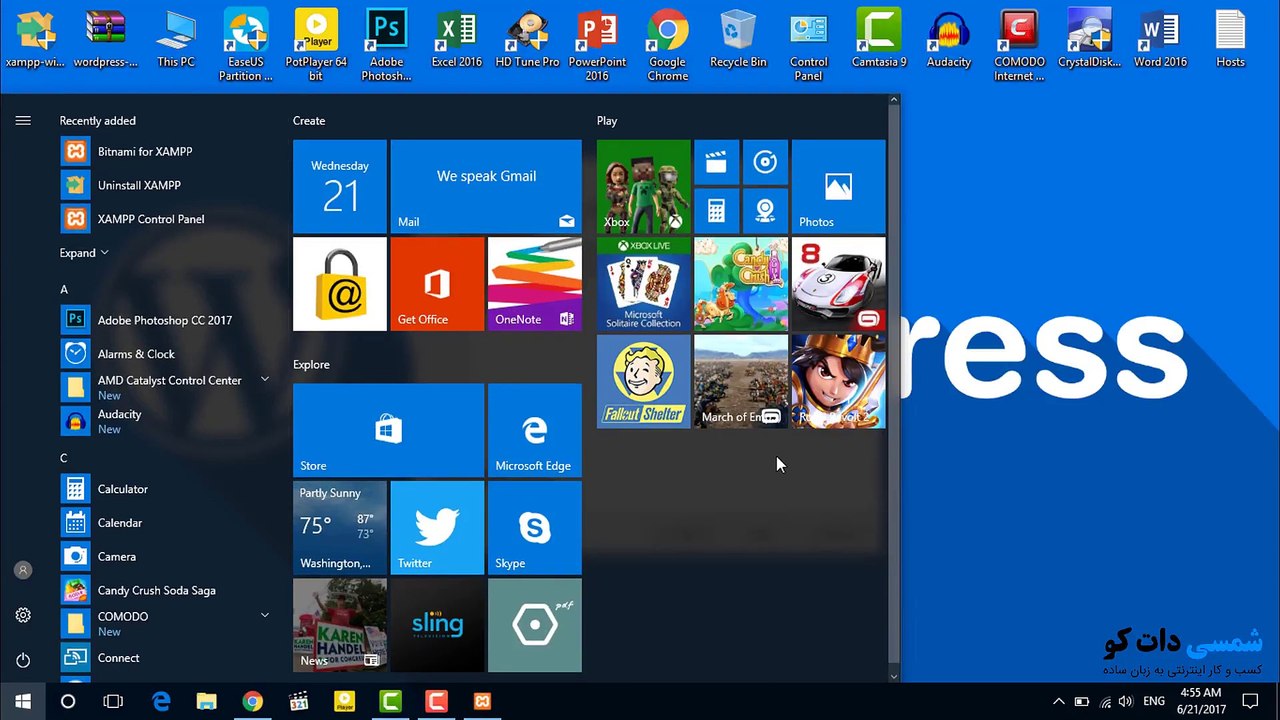This screenshot has height=720, width=1280.
Task: Open the hamburger menu in Start
Action: [x=23, y=120]
